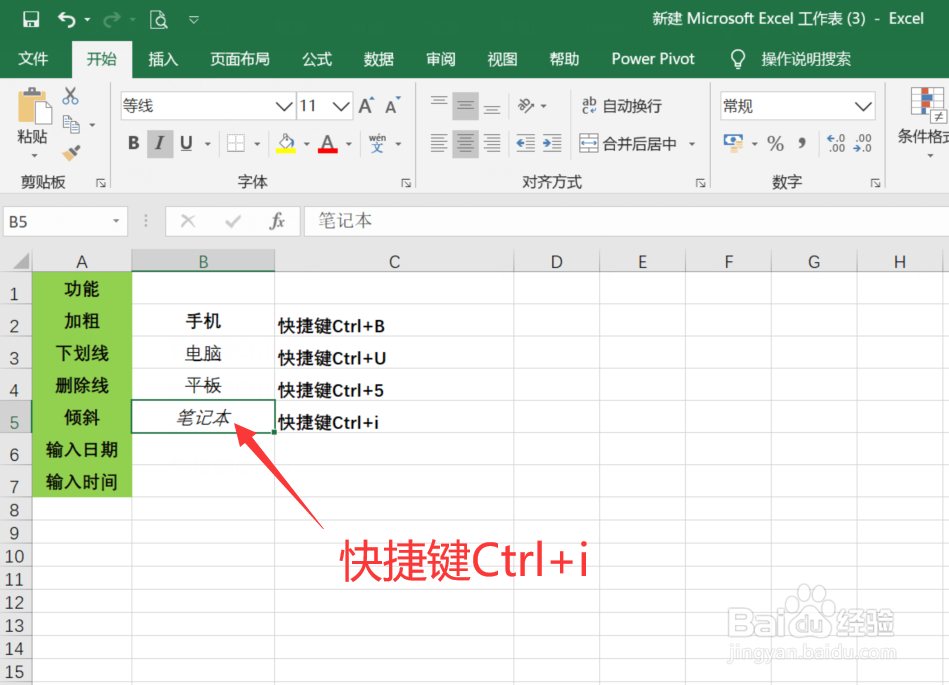
Task: Apply accounting number format icon
Action: (733, 143)
